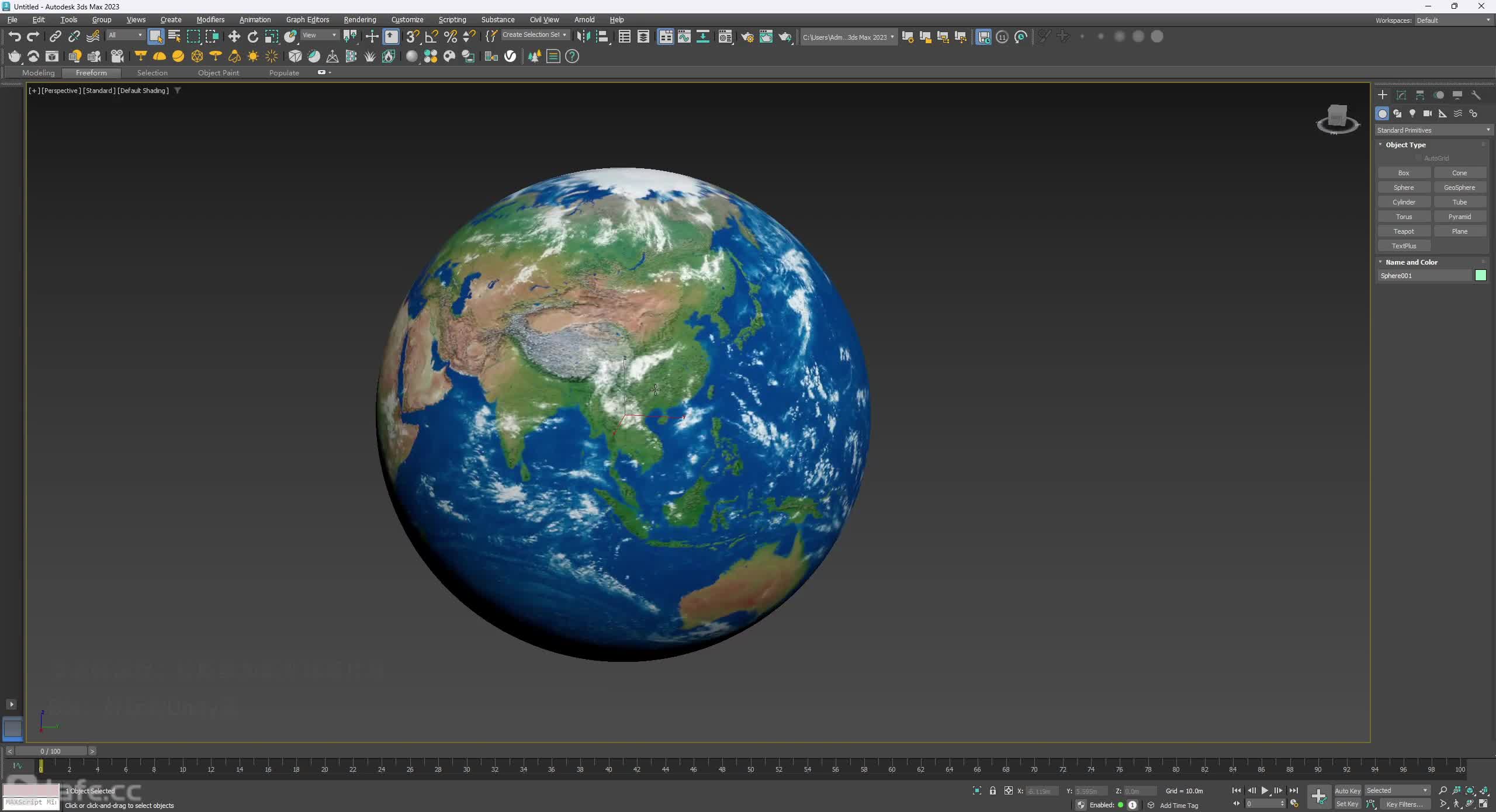Create a Sphere primitive button
The image size is (1496, 812).
point(1404,188)
